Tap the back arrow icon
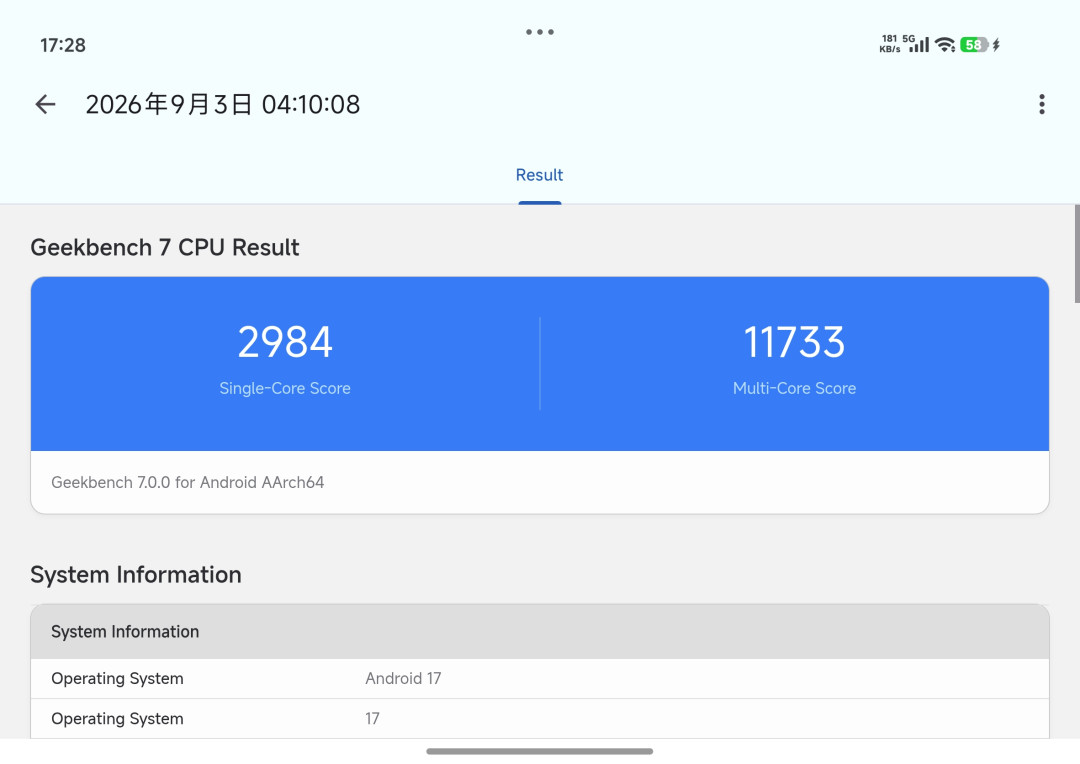The width and height of the screenshot is (1080, 764). 45,105
